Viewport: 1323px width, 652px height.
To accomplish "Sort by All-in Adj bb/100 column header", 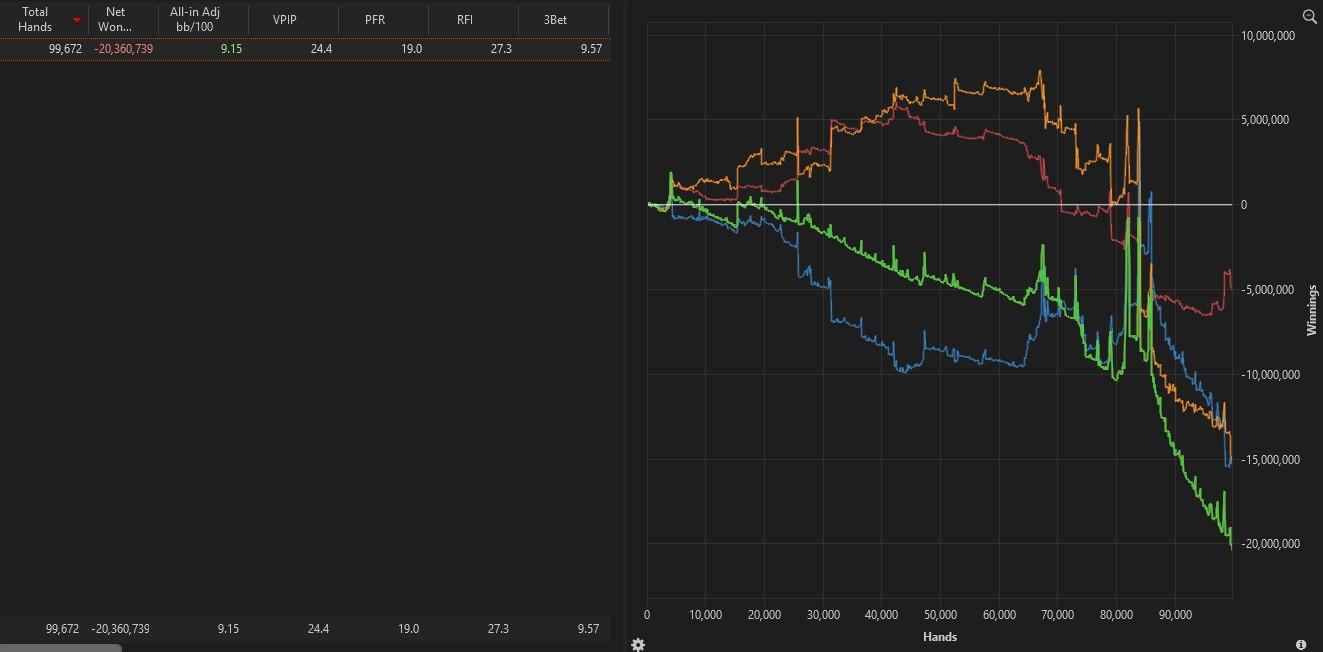I will coord(195,20).
